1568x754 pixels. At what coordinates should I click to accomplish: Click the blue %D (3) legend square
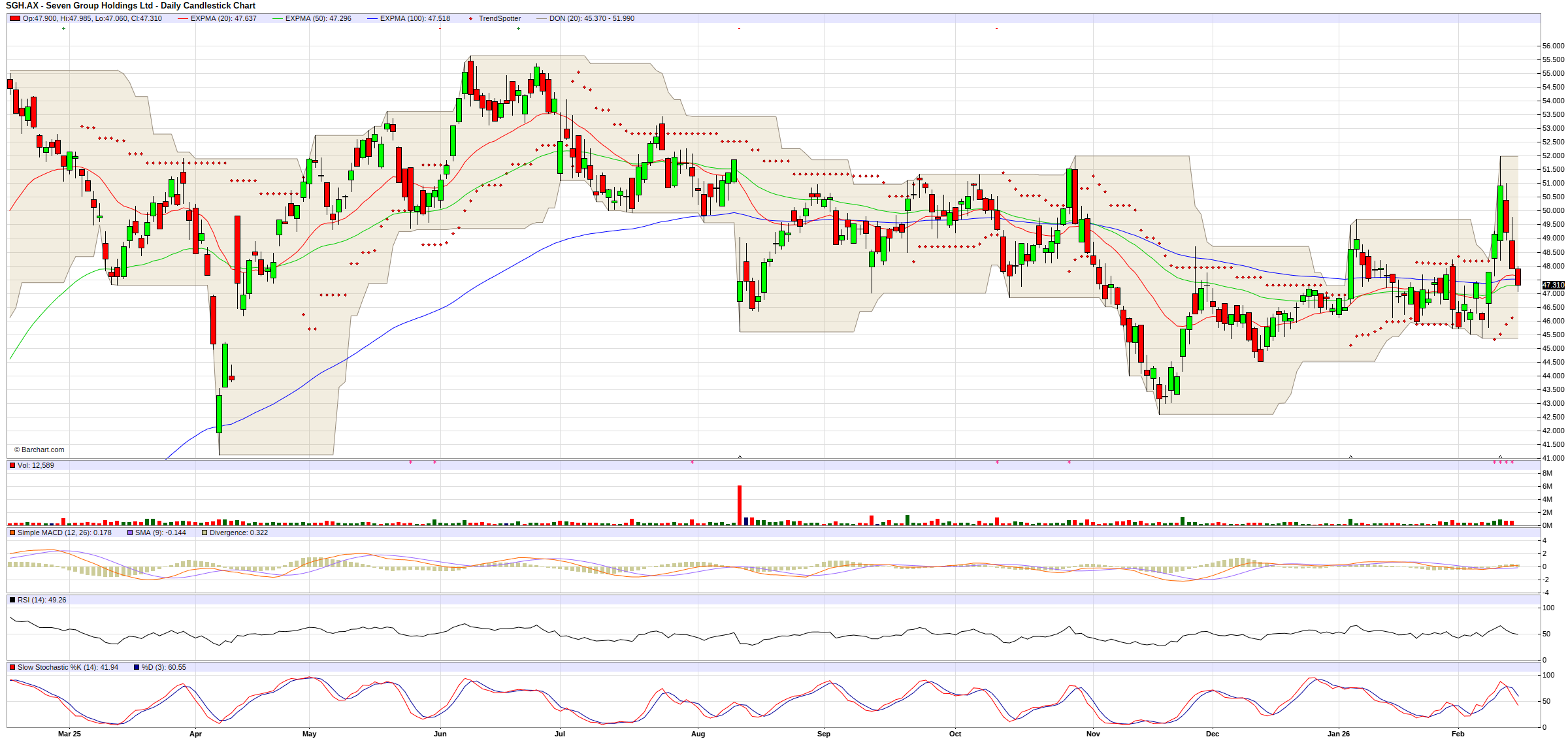(x=137, y=667)
